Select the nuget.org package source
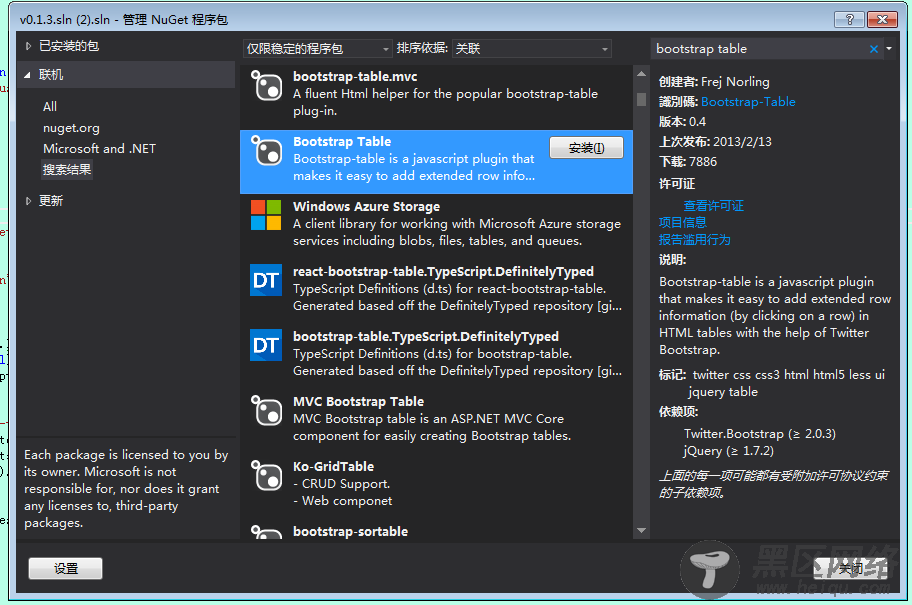 point(72,128)
